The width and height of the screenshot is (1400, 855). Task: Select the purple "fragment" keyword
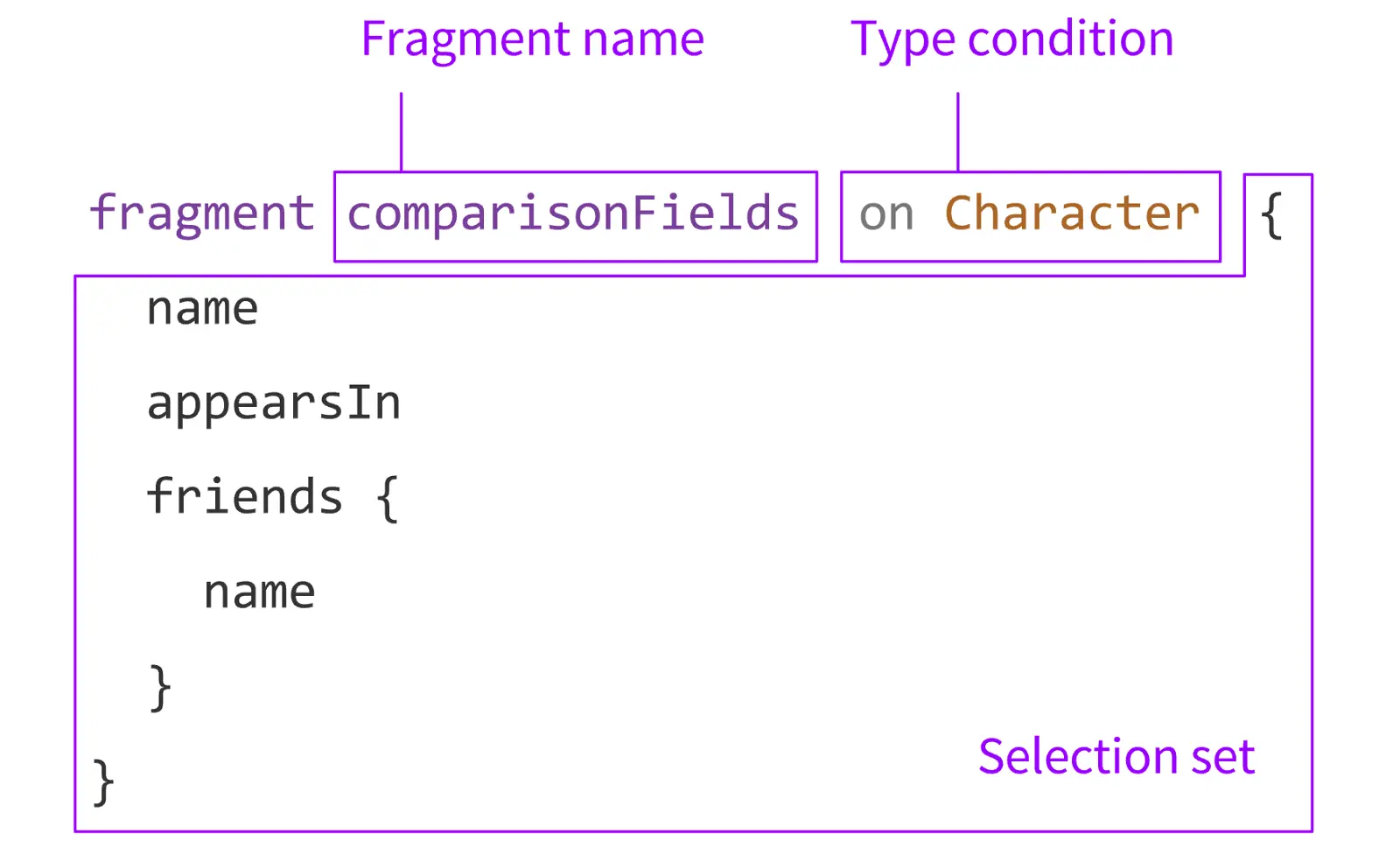[x=202, y=213]
